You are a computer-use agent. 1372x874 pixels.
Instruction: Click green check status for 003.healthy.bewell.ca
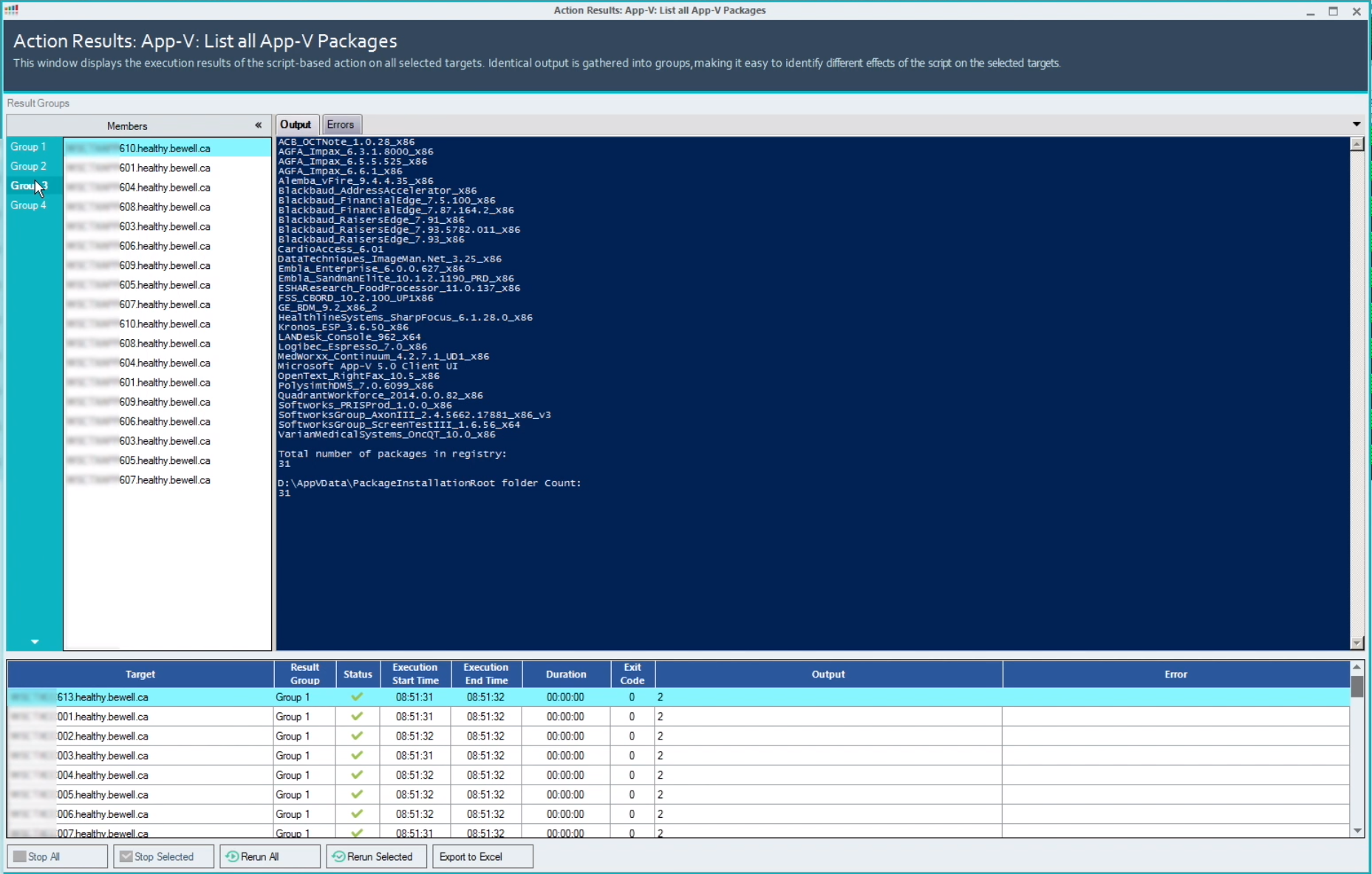click(357, 755)
